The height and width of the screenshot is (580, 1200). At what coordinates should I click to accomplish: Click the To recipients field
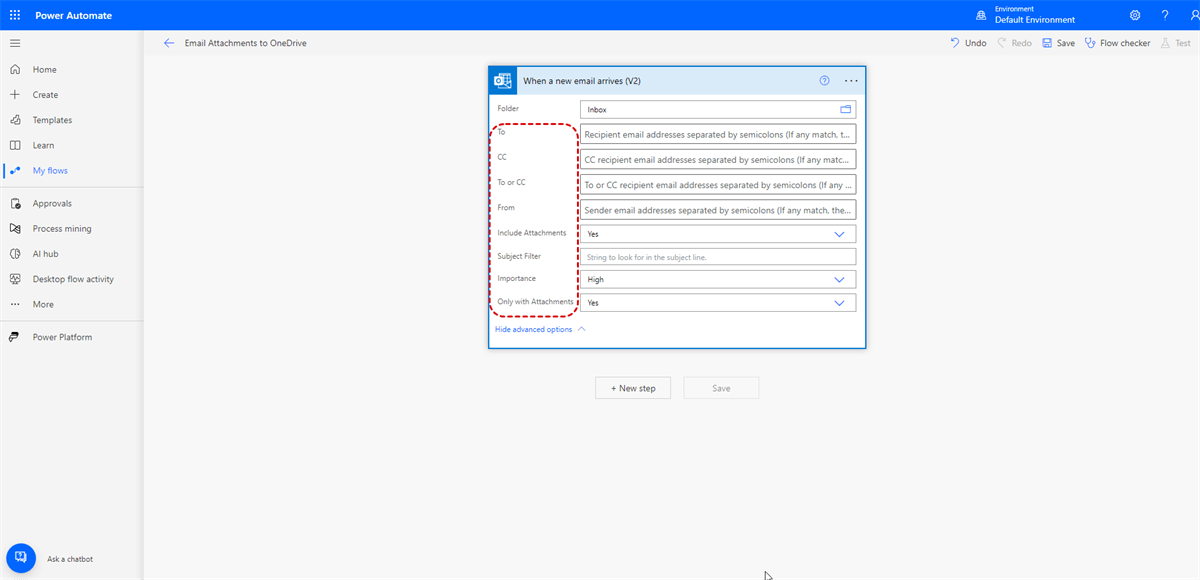pyautogui.click(x=718, y=134)
